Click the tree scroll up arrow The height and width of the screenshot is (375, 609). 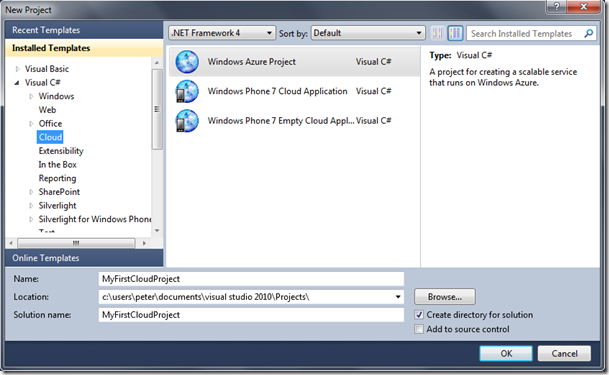click(157, 62)
